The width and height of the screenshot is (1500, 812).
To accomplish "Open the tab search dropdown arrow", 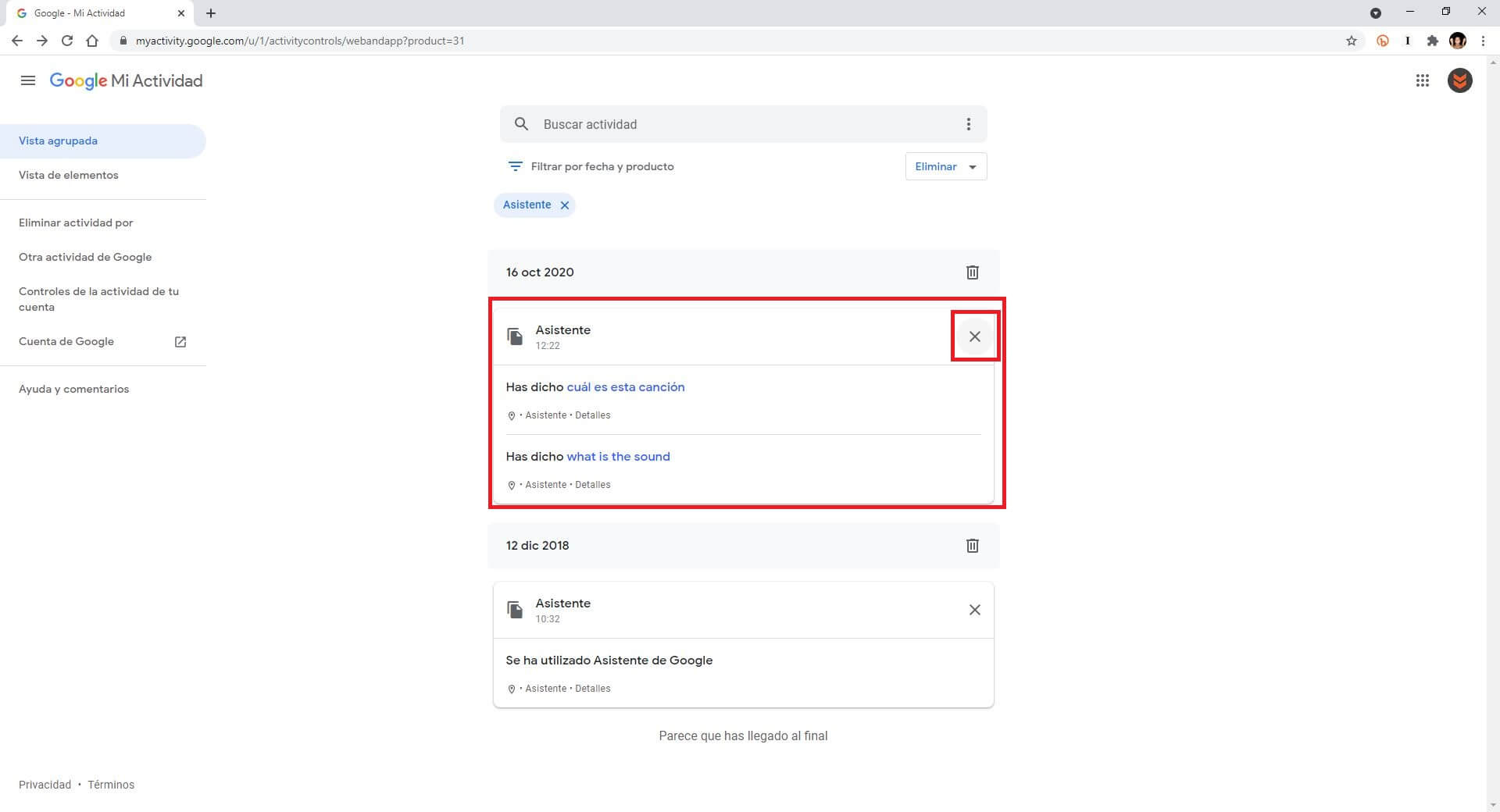I will 1376,13.
